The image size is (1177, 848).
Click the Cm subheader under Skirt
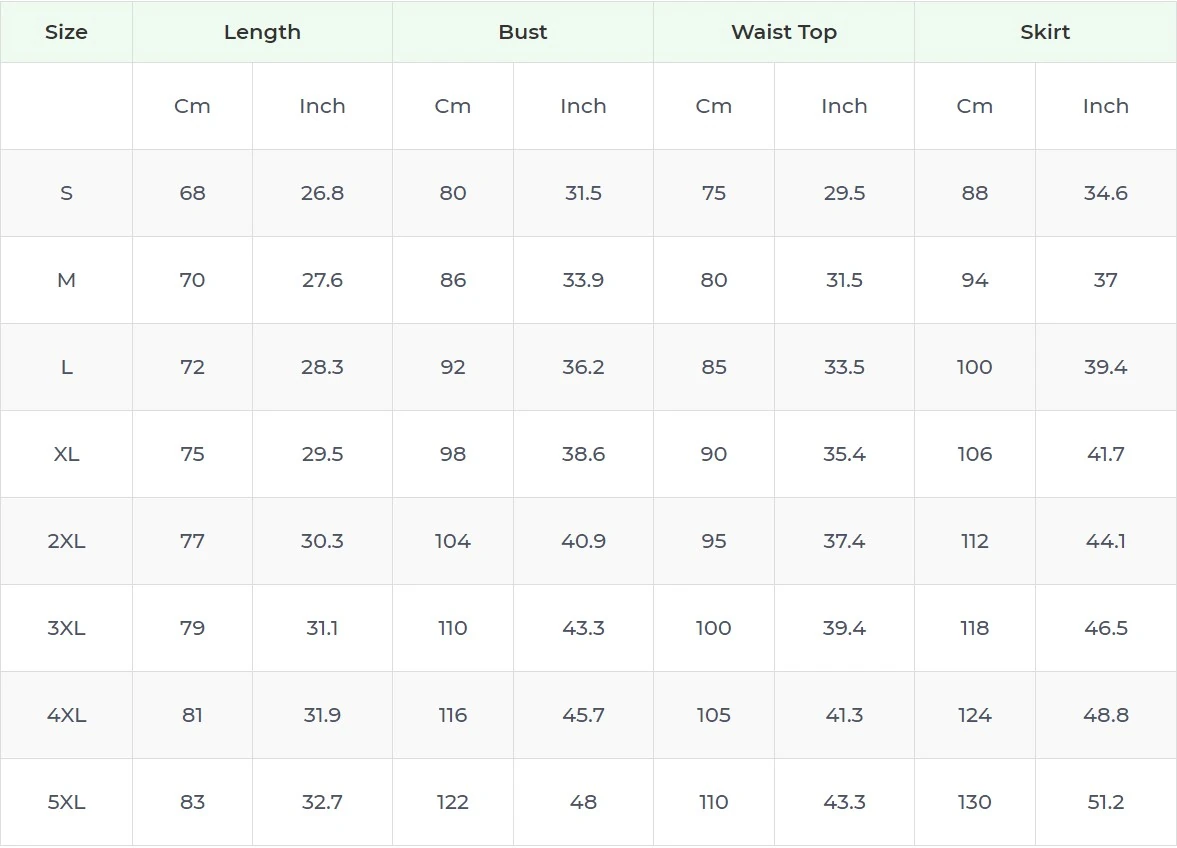pyautogui.click(x=974, y=106)
